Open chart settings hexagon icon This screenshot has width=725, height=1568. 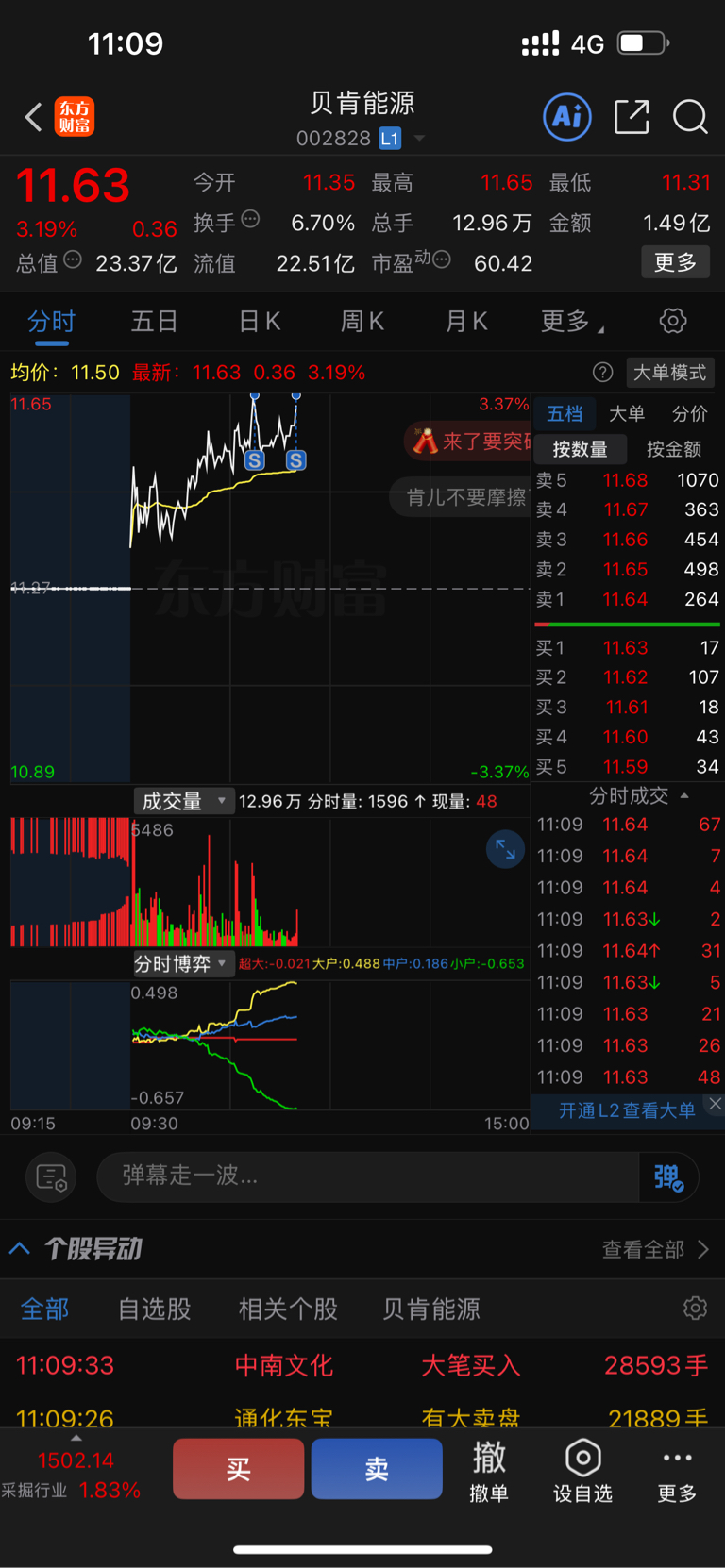pos(673,321)
